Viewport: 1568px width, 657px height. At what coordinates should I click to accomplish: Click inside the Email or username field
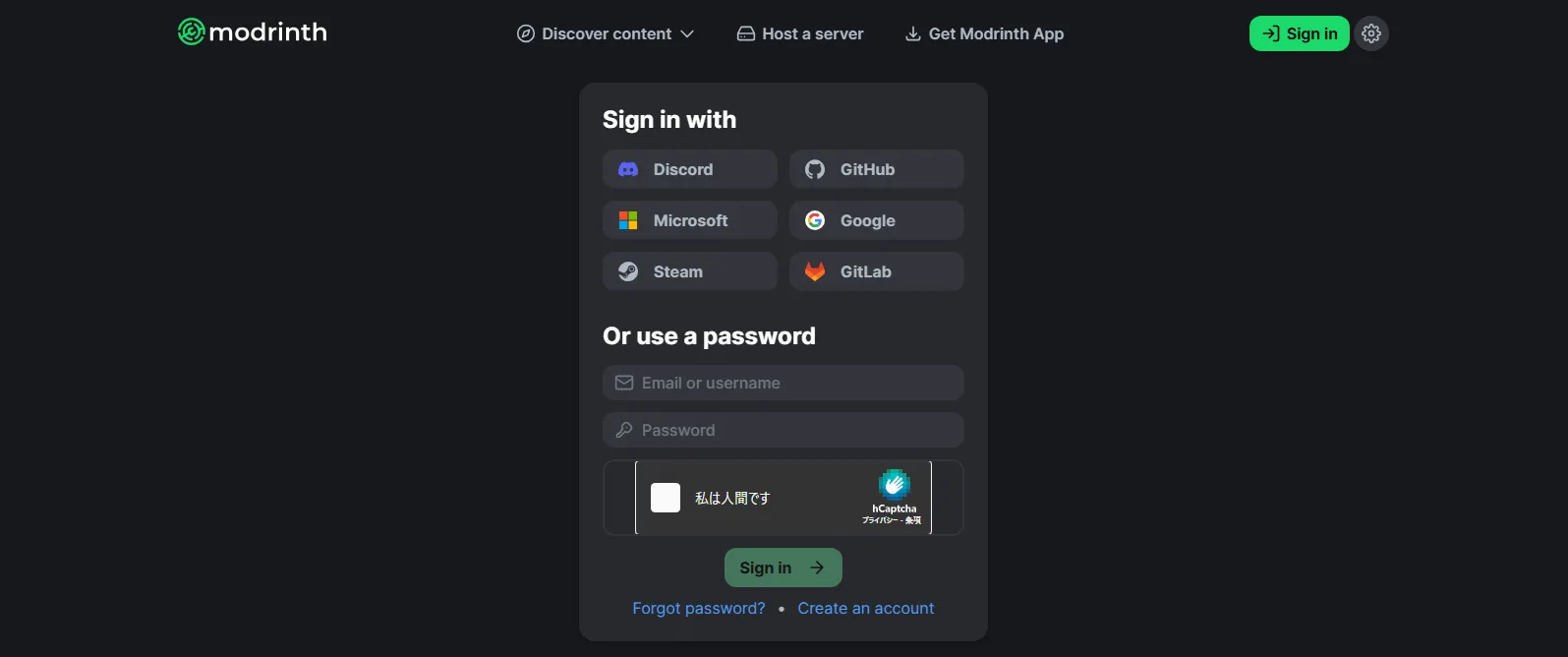pyautogui.click(x=783, y=383)
